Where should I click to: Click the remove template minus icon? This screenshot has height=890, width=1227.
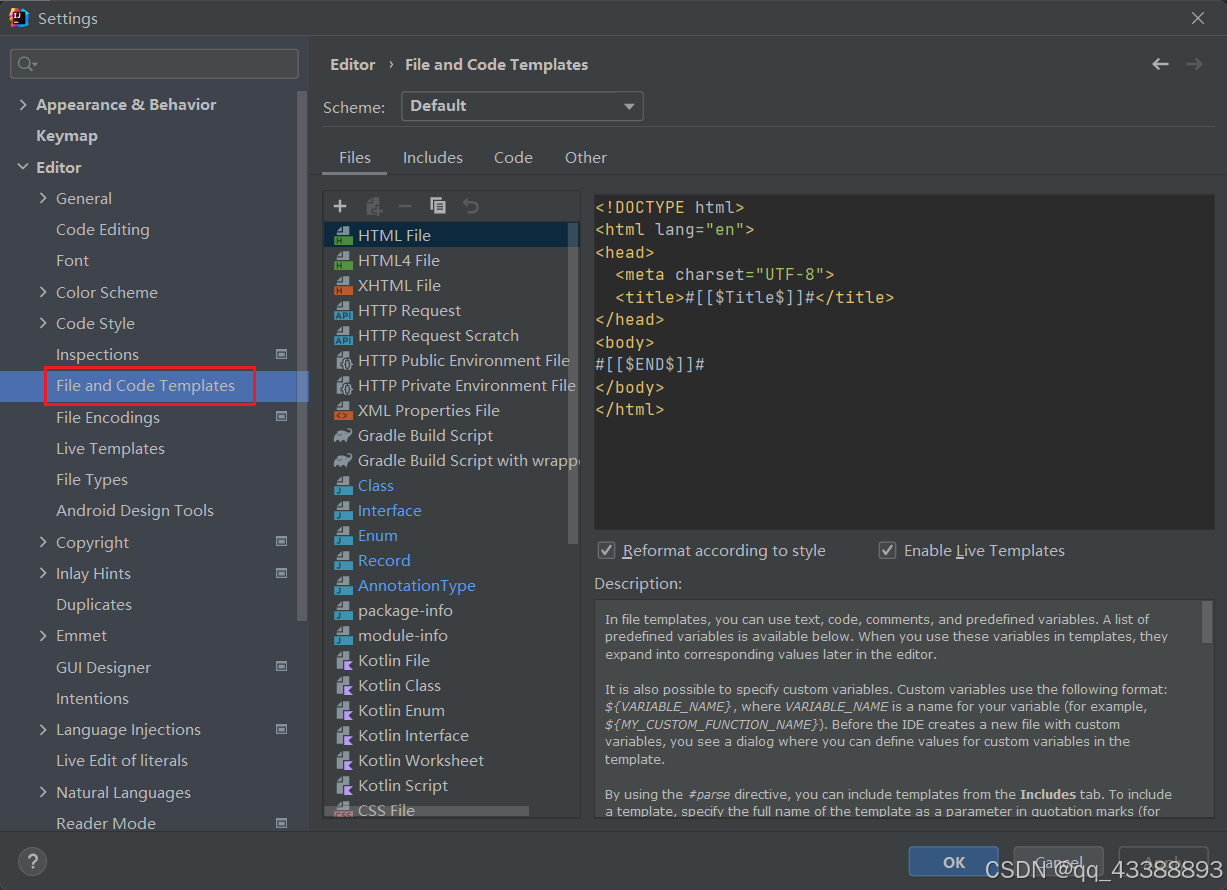coord(405,206)
